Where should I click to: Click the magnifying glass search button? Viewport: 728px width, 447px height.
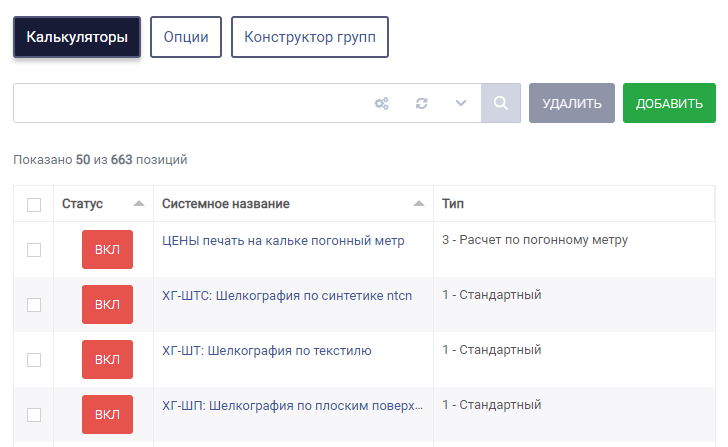(500, 103)
